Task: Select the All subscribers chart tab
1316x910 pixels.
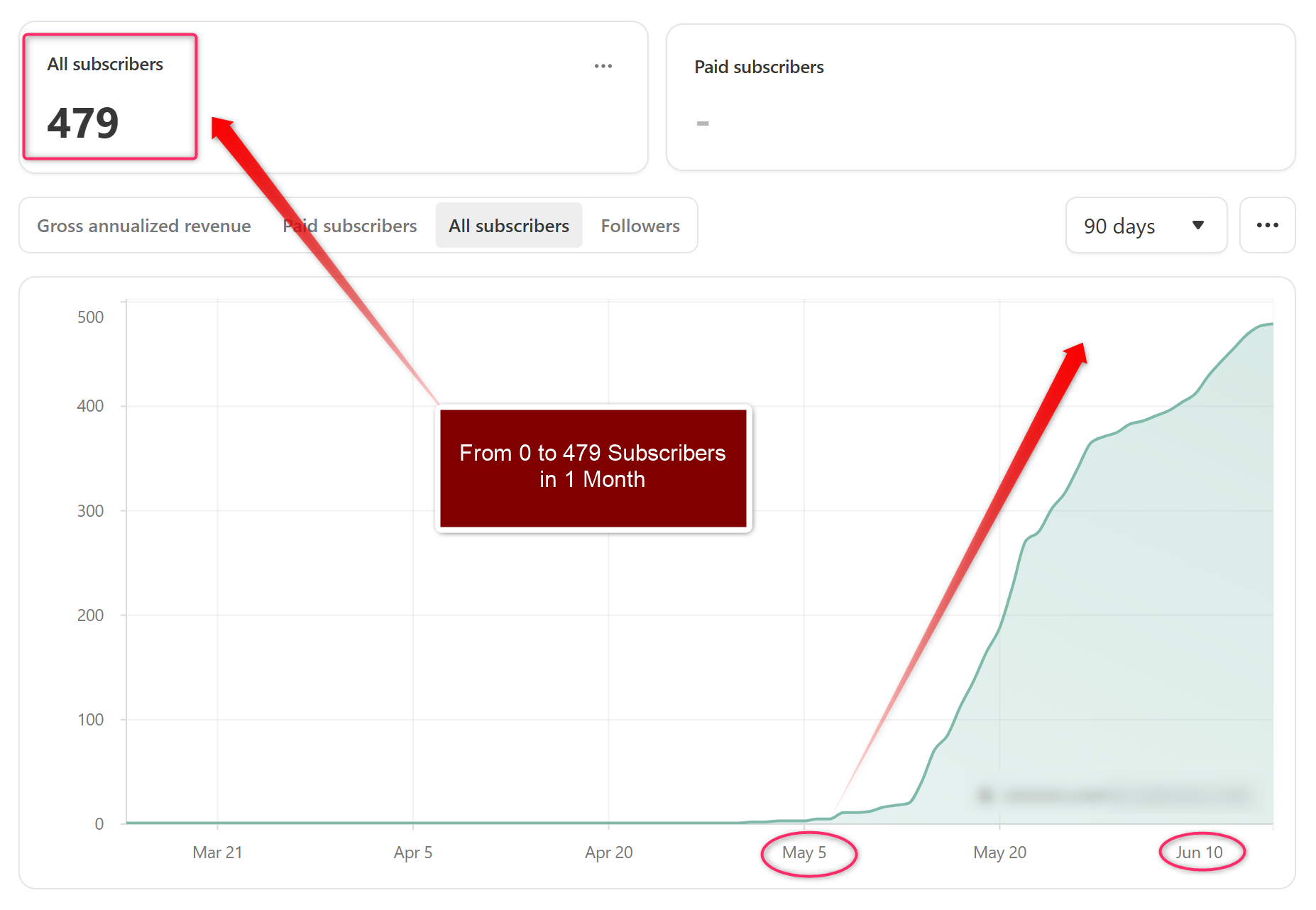Action: tap(509, 226)
